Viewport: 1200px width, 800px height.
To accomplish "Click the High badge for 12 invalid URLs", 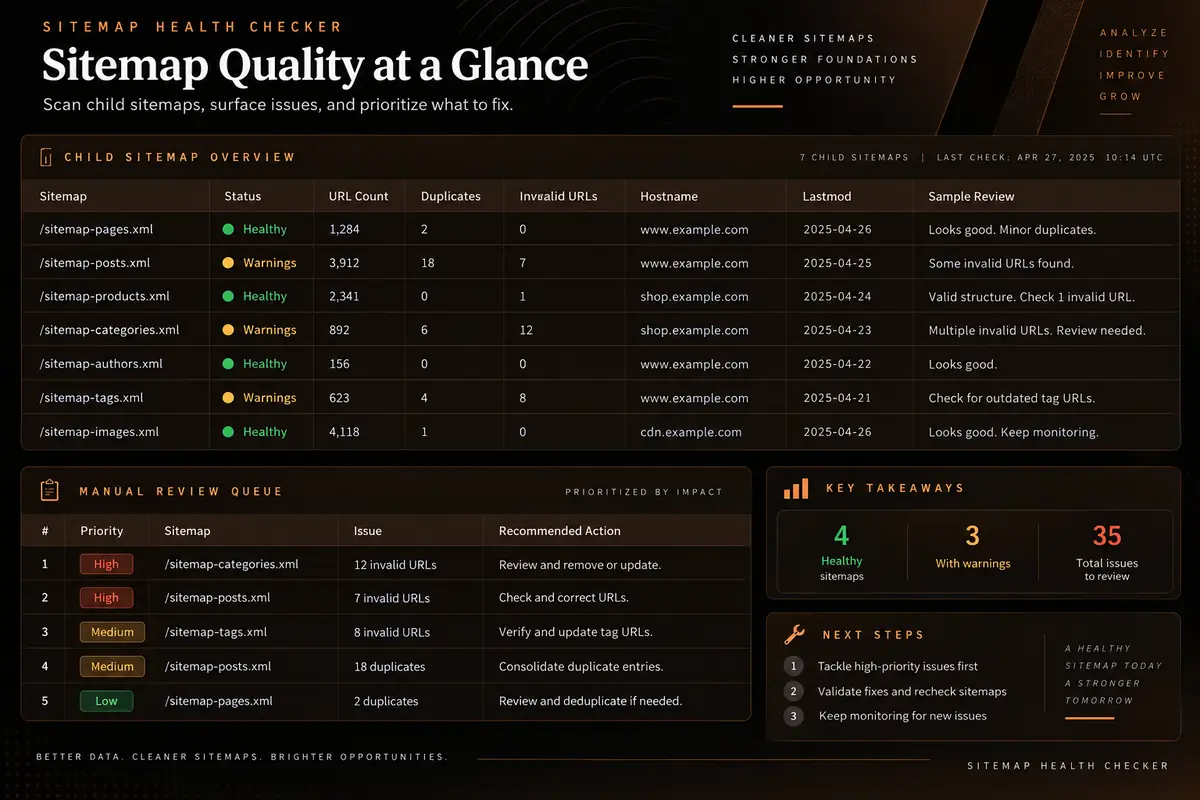I will (106, 564).
